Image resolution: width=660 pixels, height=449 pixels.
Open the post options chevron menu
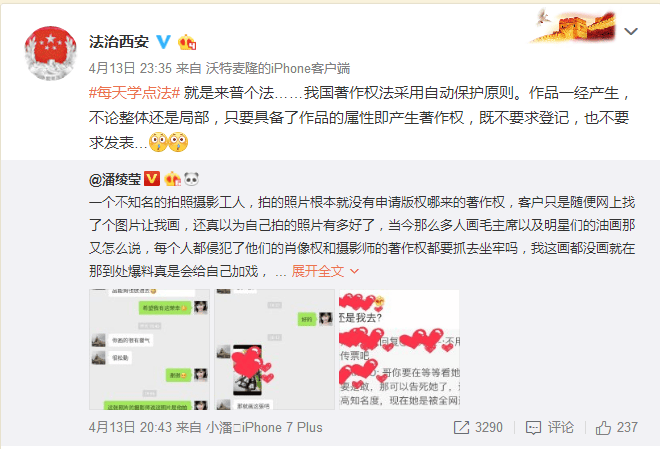click(x=631, y=31)
